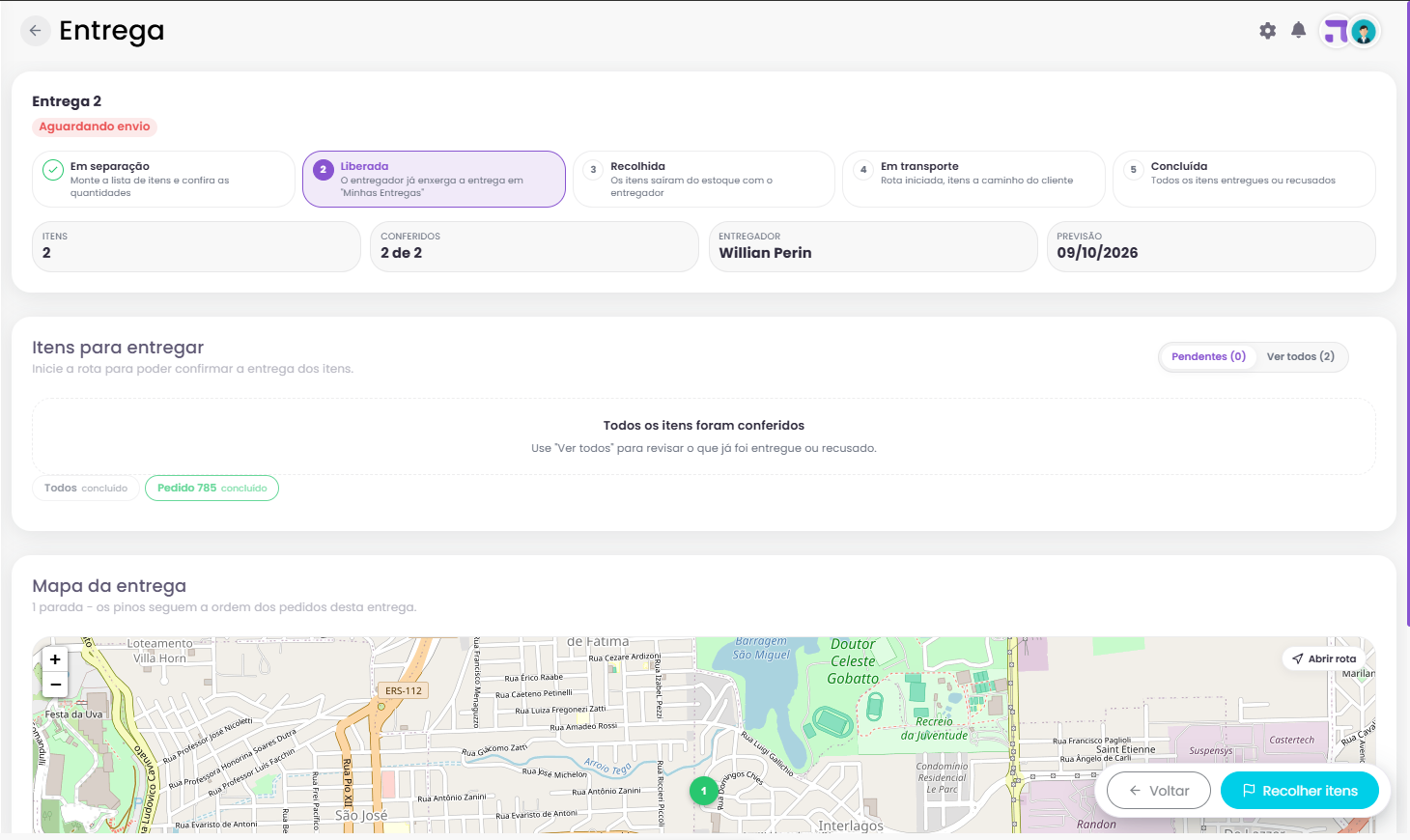Click the Mapa da entrega heading
Image resolution: width=1410 pixels, height=840 pixels.
[x=109, y=586]
